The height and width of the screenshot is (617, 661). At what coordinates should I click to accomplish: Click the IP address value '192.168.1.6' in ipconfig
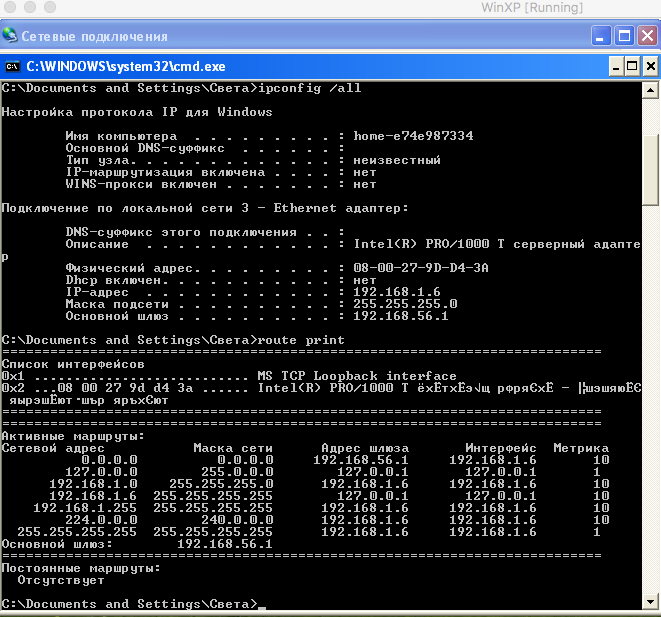click(x=397, y=292)
